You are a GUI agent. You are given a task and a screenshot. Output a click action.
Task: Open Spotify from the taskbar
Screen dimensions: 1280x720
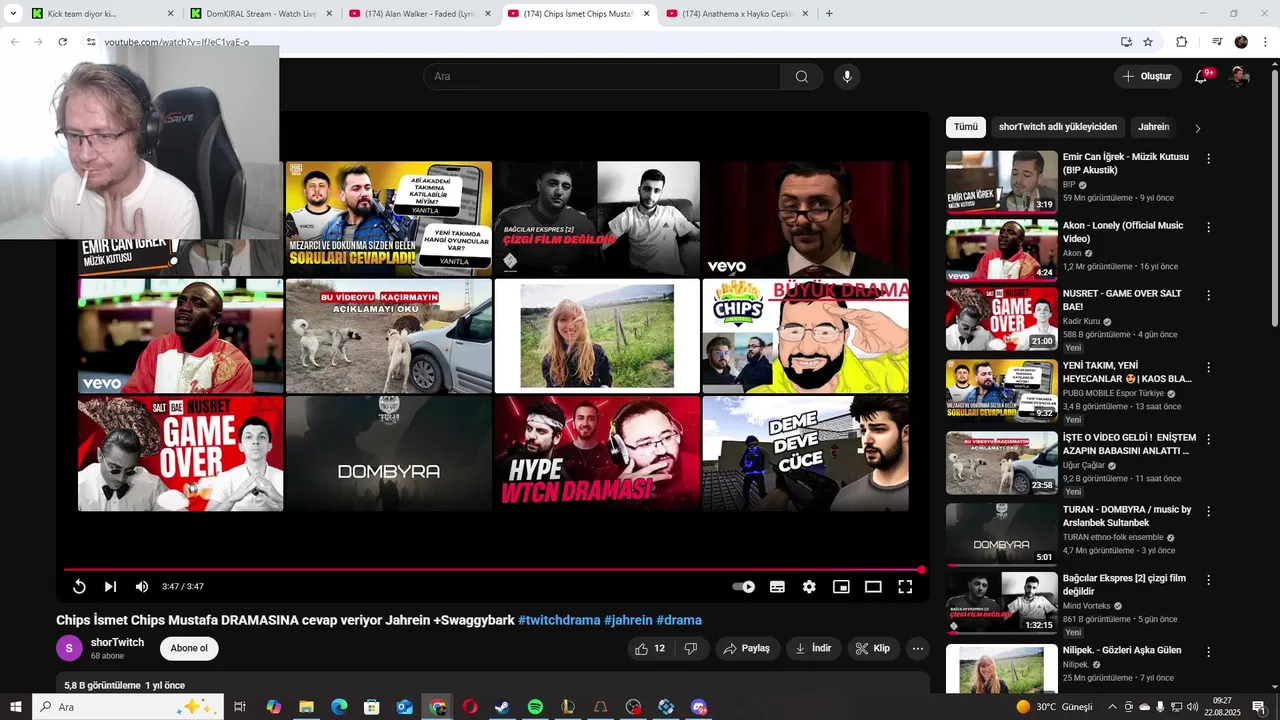click(x=535, y=707)
